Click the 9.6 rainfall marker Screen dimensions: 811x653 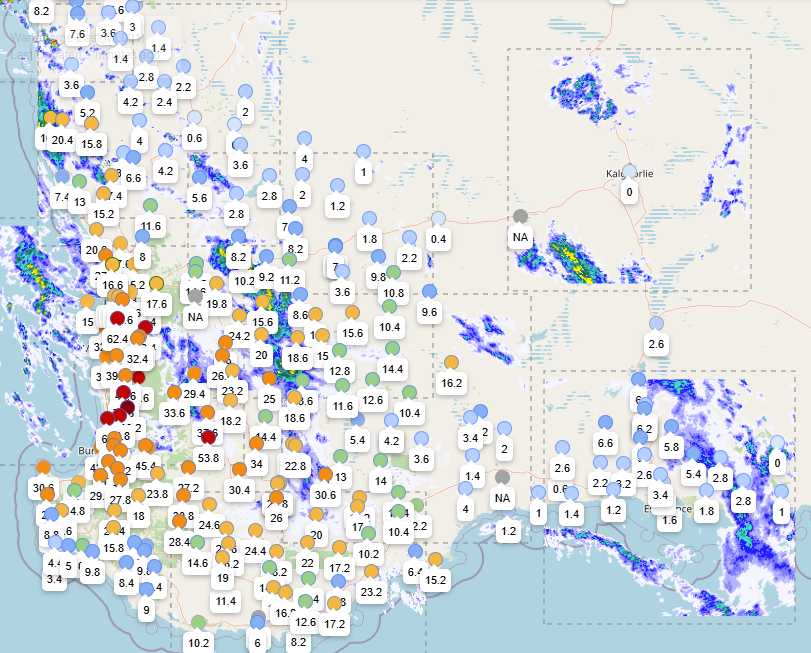point(429,291)
